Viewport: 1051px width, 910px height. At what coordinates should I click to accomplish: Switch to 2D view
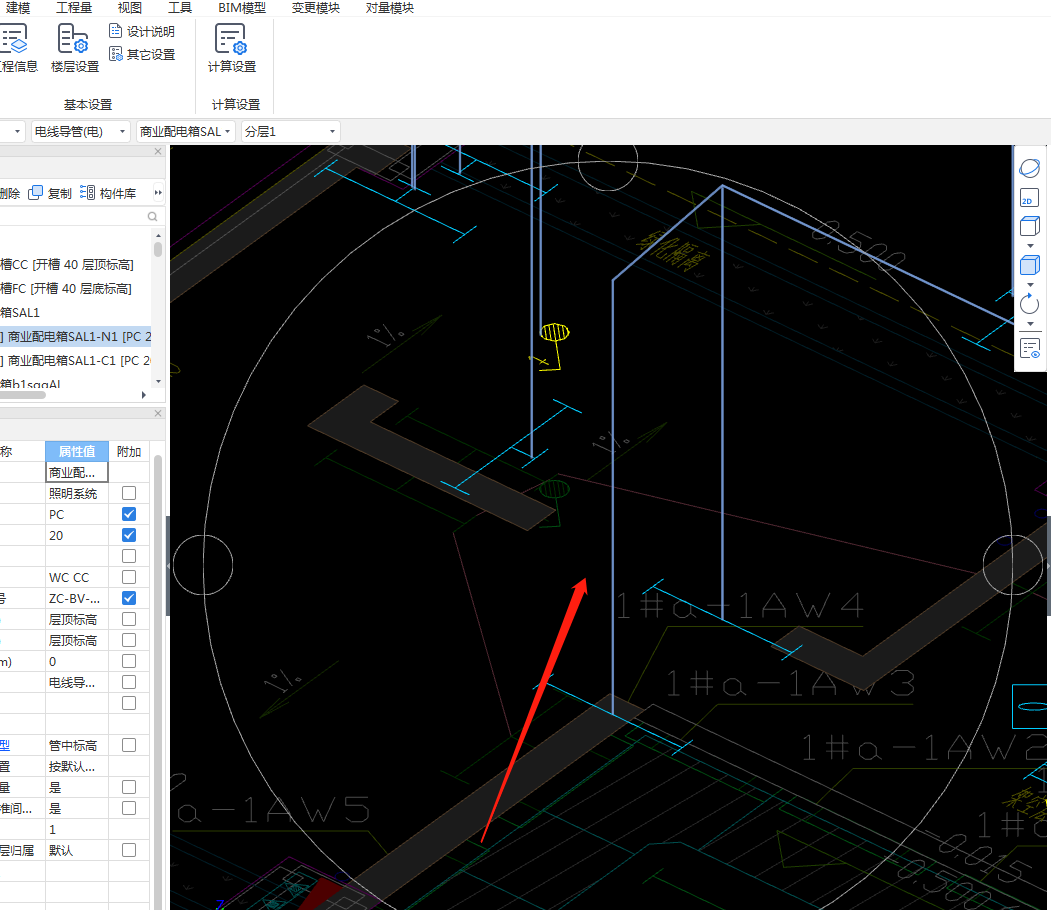[x=1029, y=198]
